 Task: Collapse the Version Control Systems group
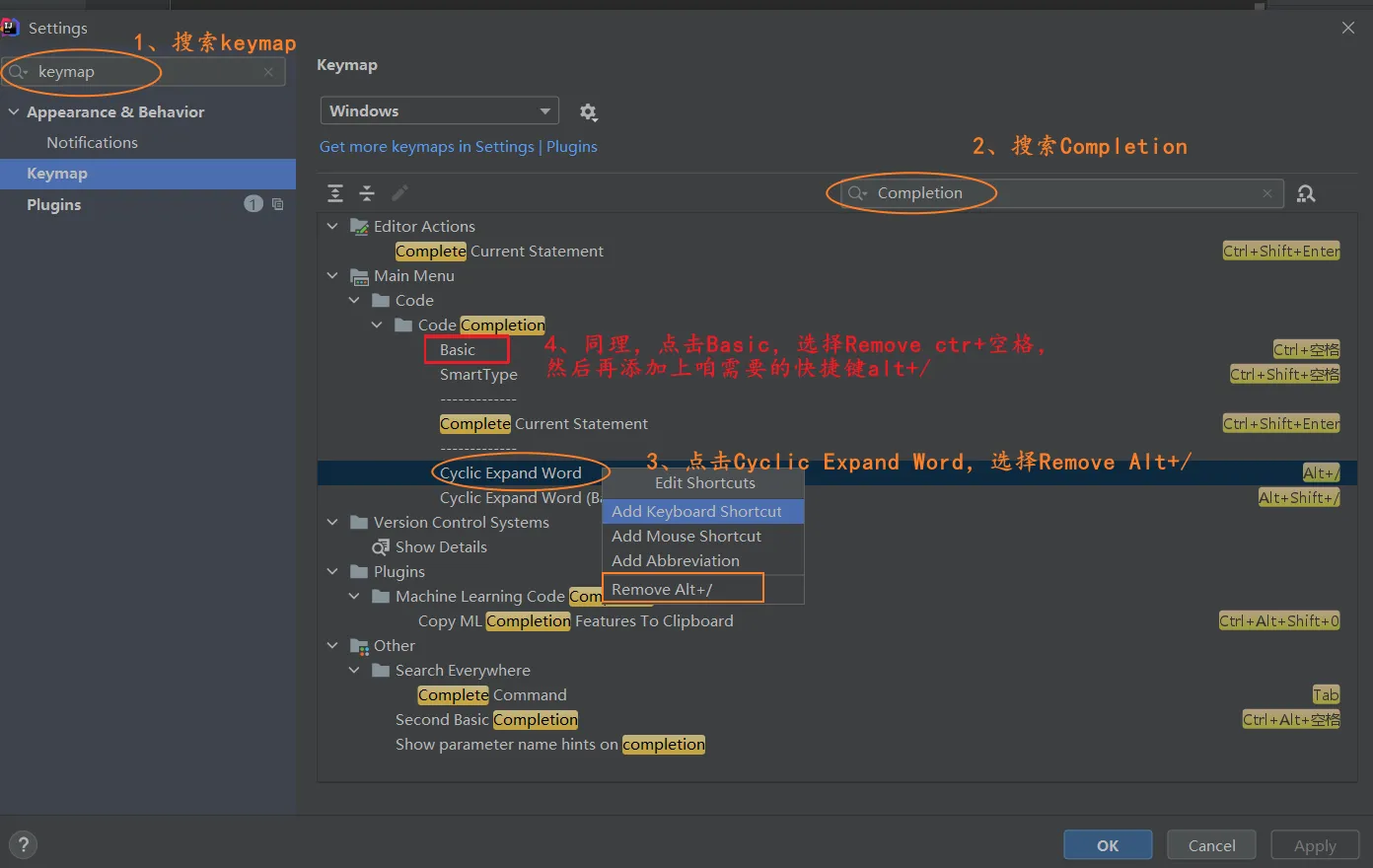coord(332,523)
